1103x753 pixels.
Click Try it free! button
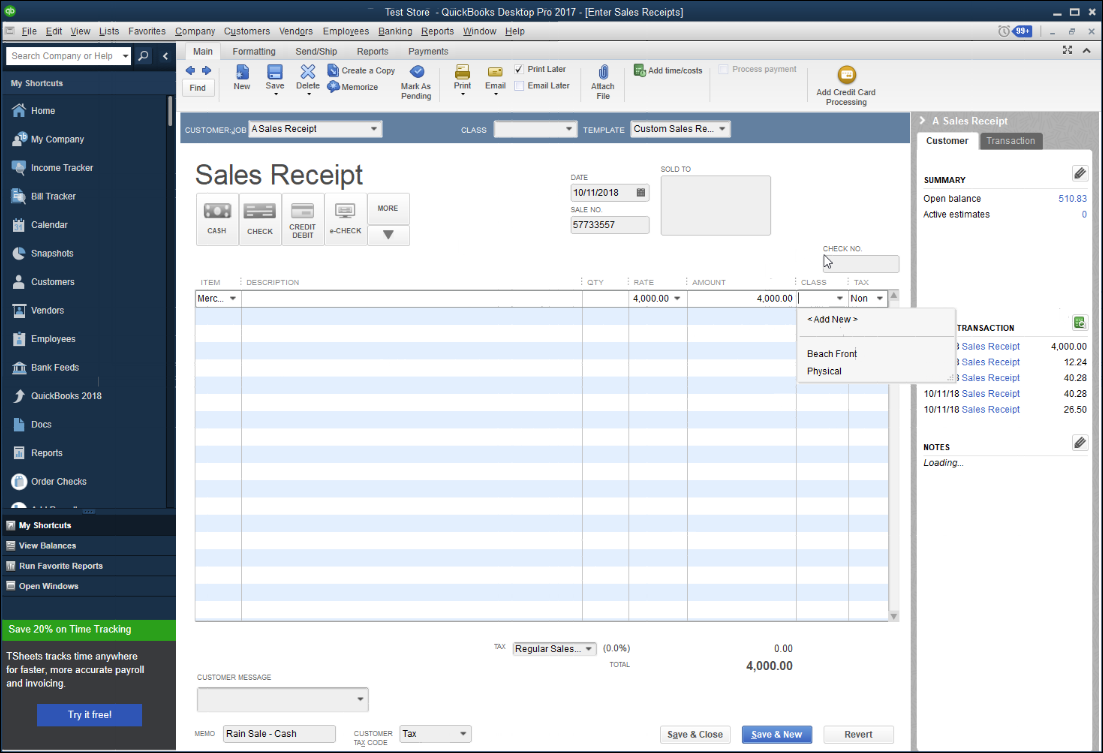90,715
